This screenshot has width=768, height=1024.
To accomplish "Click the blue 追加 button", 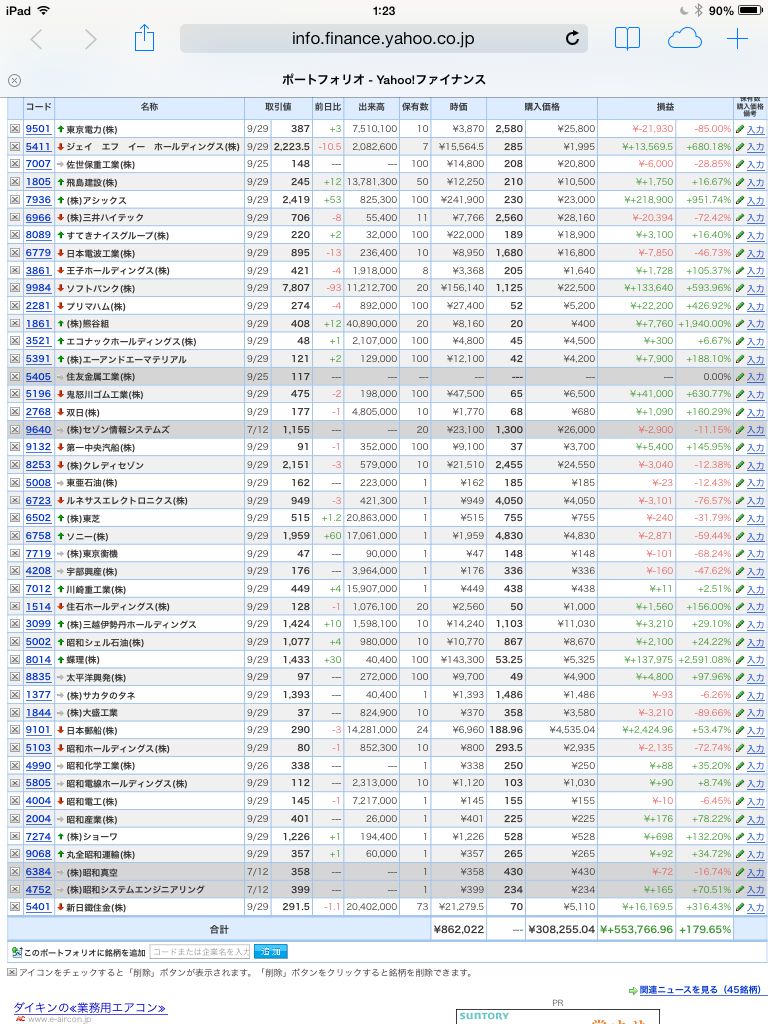I will pyautogui.click(x=270, y=952).
